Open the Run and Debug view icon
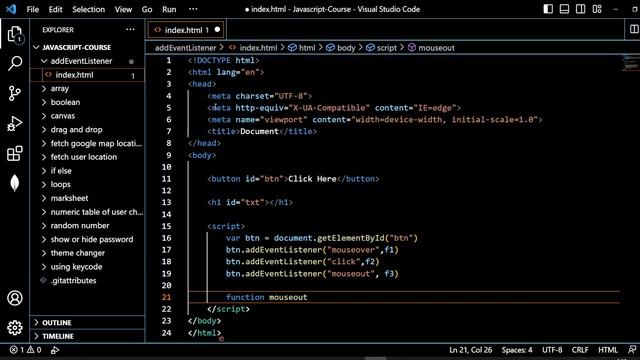Image resolution: width=640 pixels, height=360 pixels. (x=15, y=124)
